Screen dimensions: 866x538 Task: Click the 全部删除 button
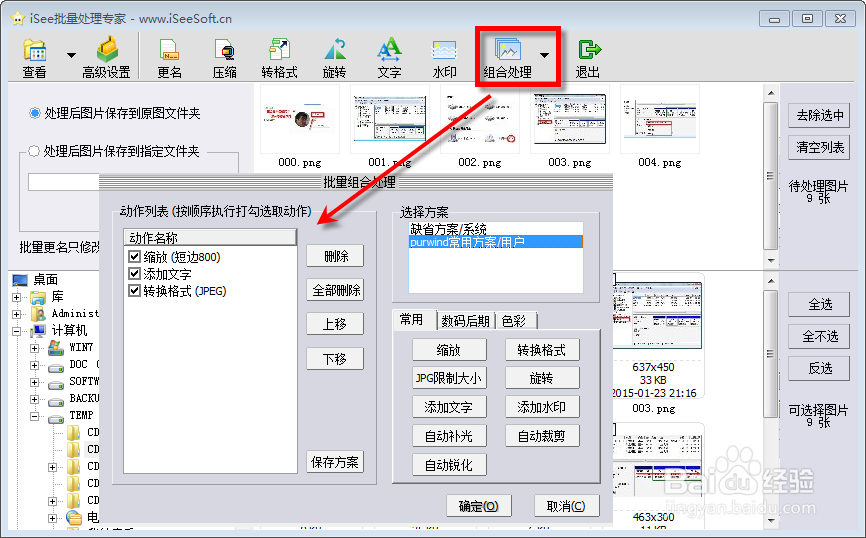pyautogui.click(x=335, y=290)
